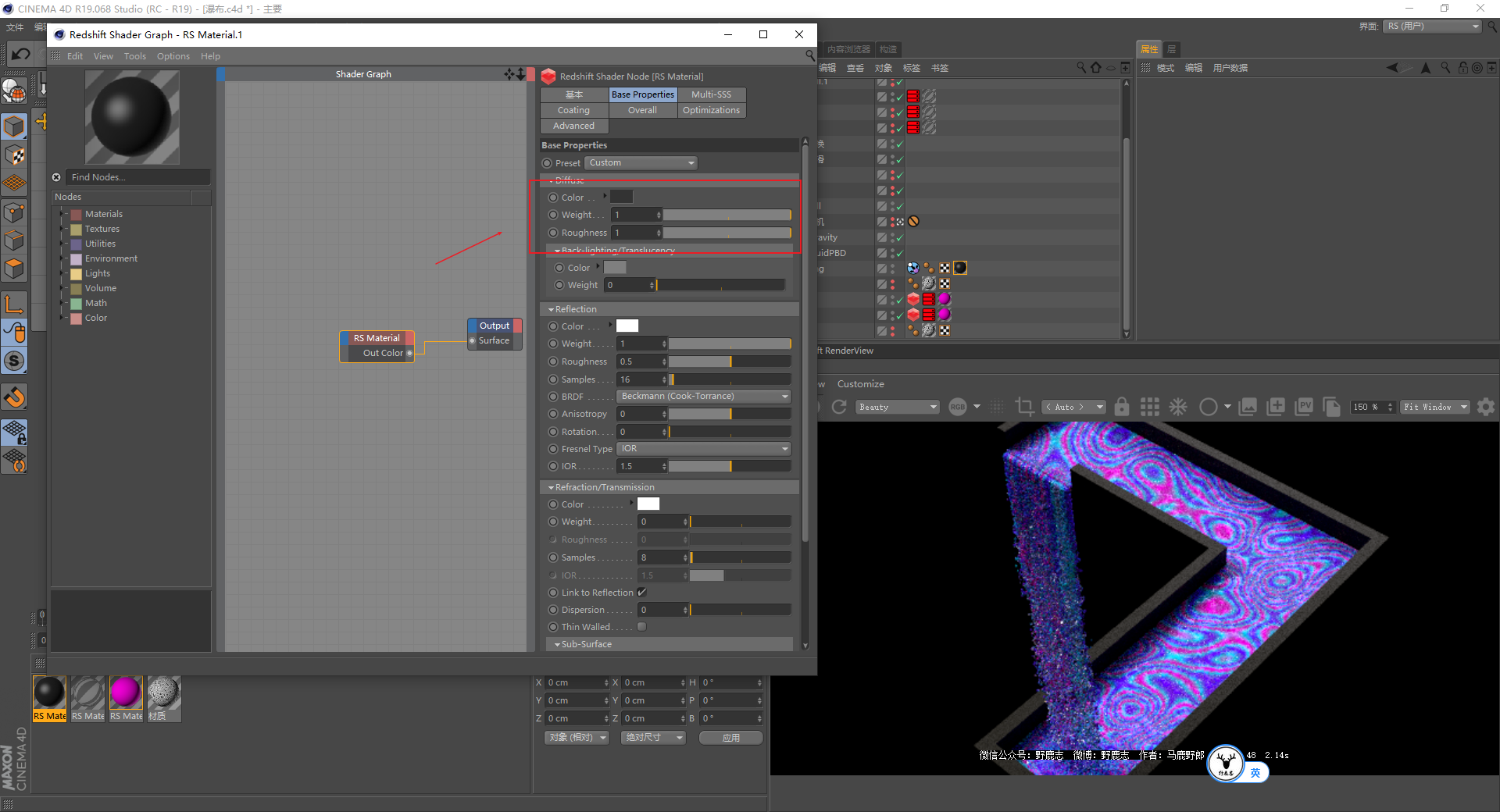Screen dimensions: 1500x812
Task: Enable the Axis mode icon
Action: point(14,304)
